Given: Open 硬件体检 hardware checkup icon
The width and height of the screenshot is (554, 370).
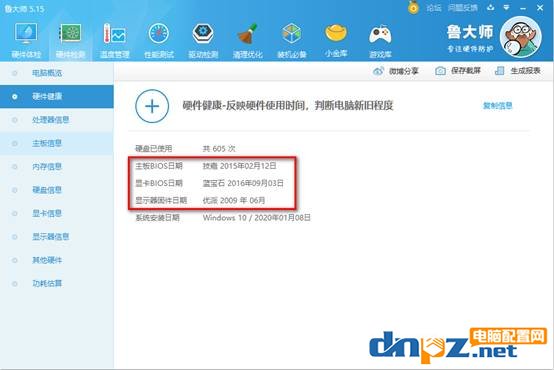Looking at the screenshot, I should (26, 34).
